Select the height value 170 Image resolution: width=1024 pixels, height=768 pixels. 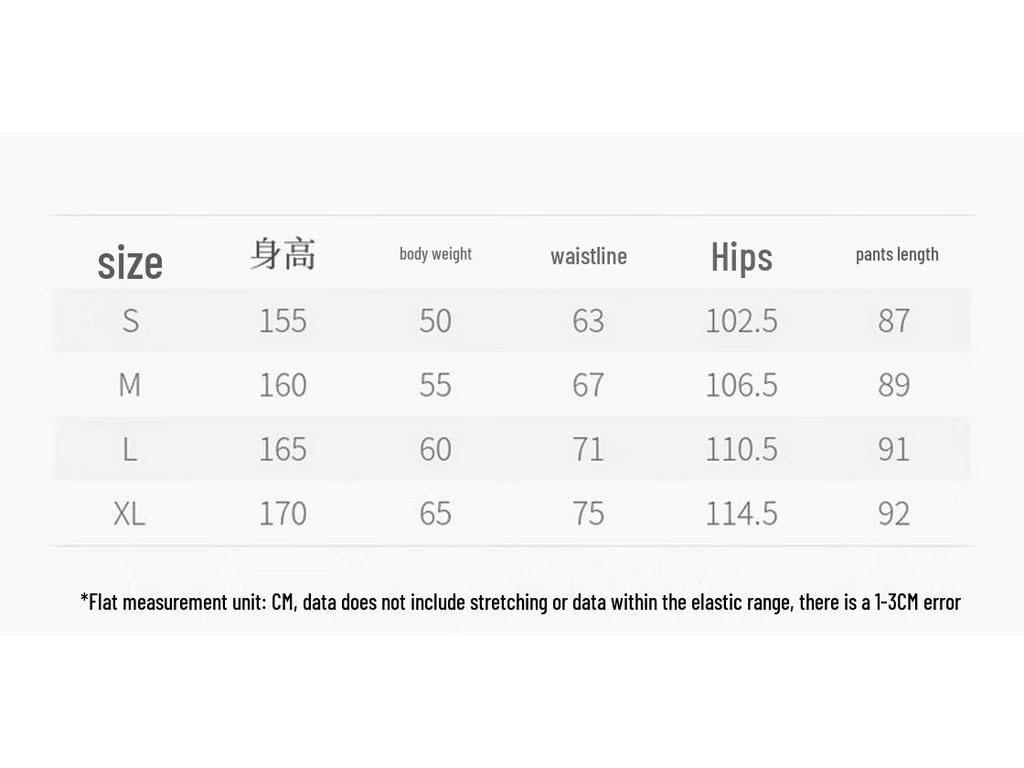[x=283, y=513]
